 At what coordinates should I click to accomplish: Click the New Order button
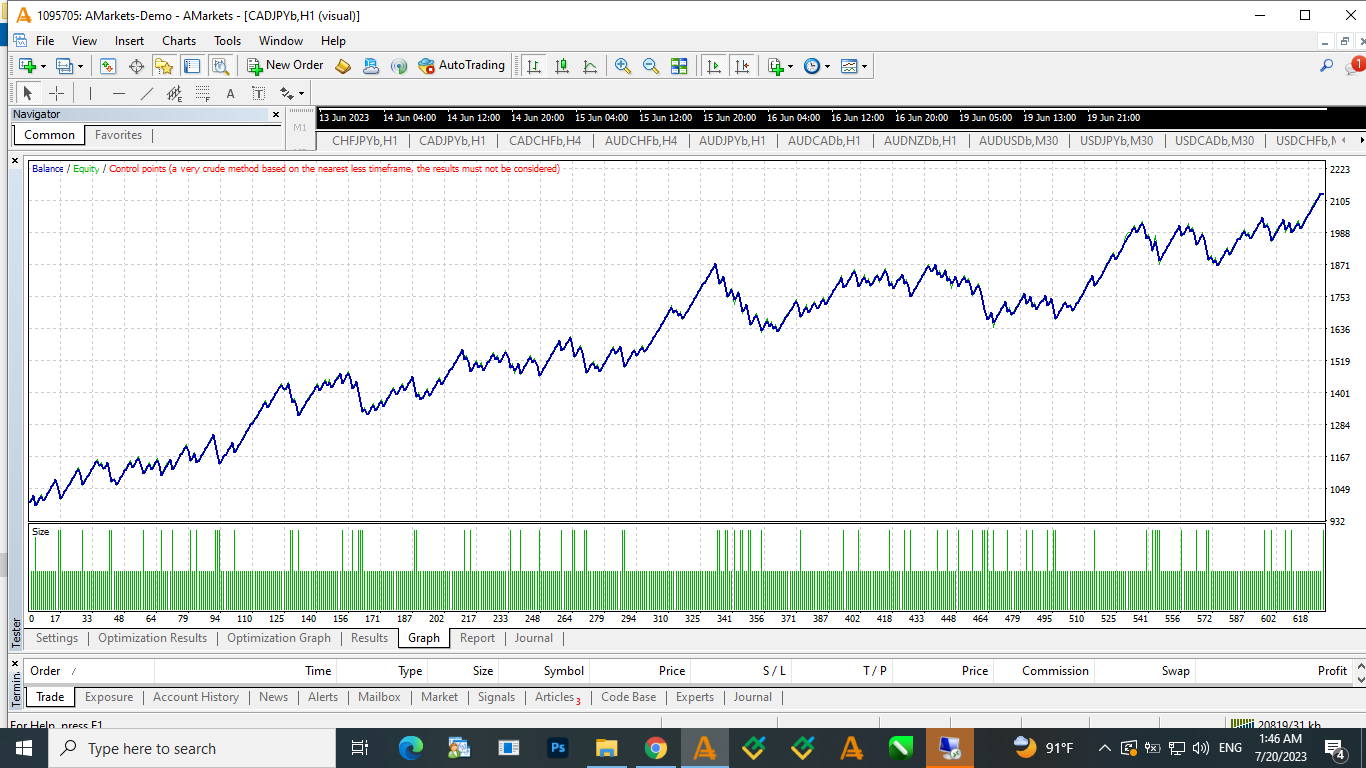point(285,66)
